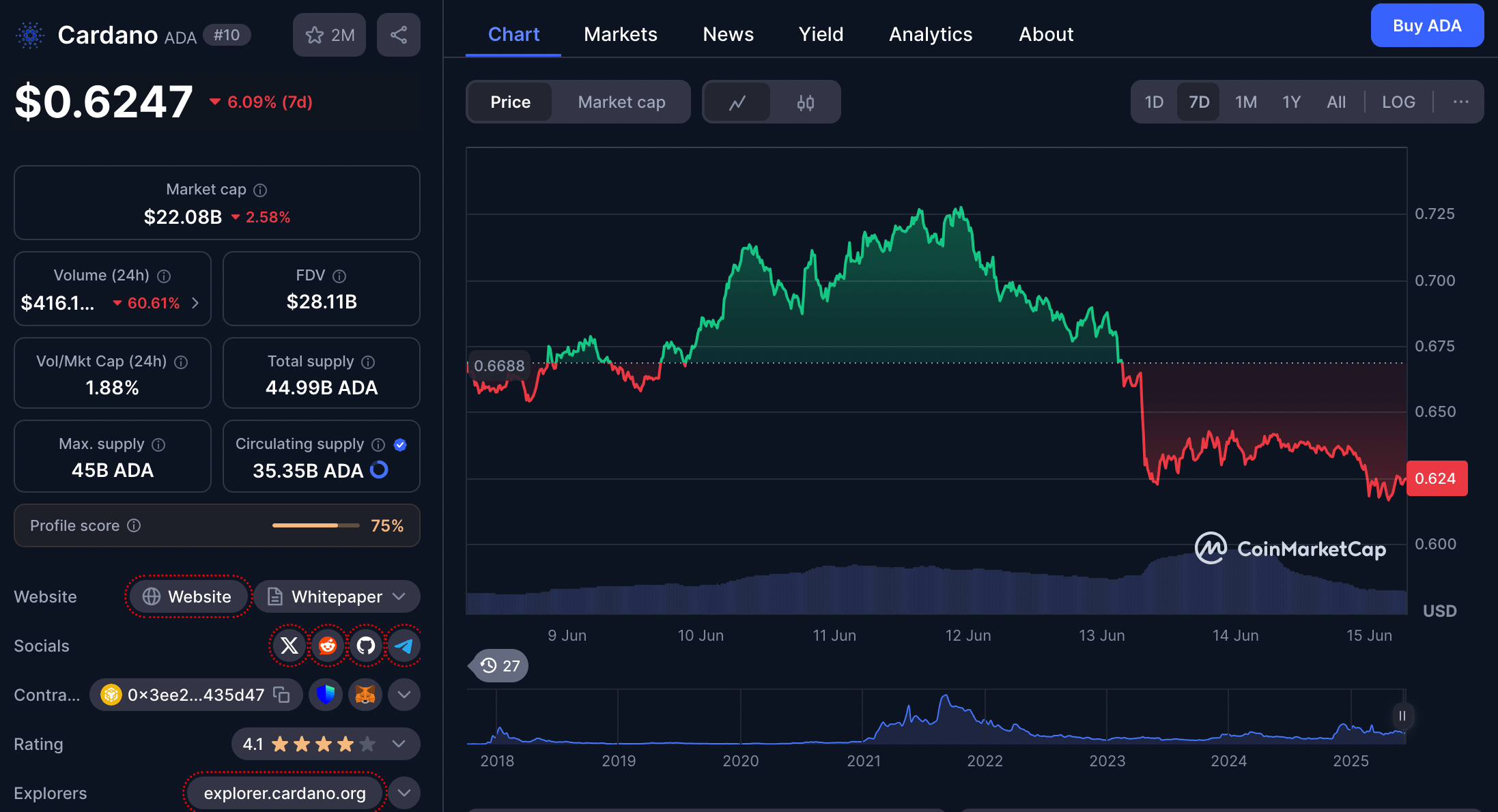Open Cardano's Telegram social icon
Image resolution: width=1498 pixels, height=812 pixels.
tap(404, 646)
